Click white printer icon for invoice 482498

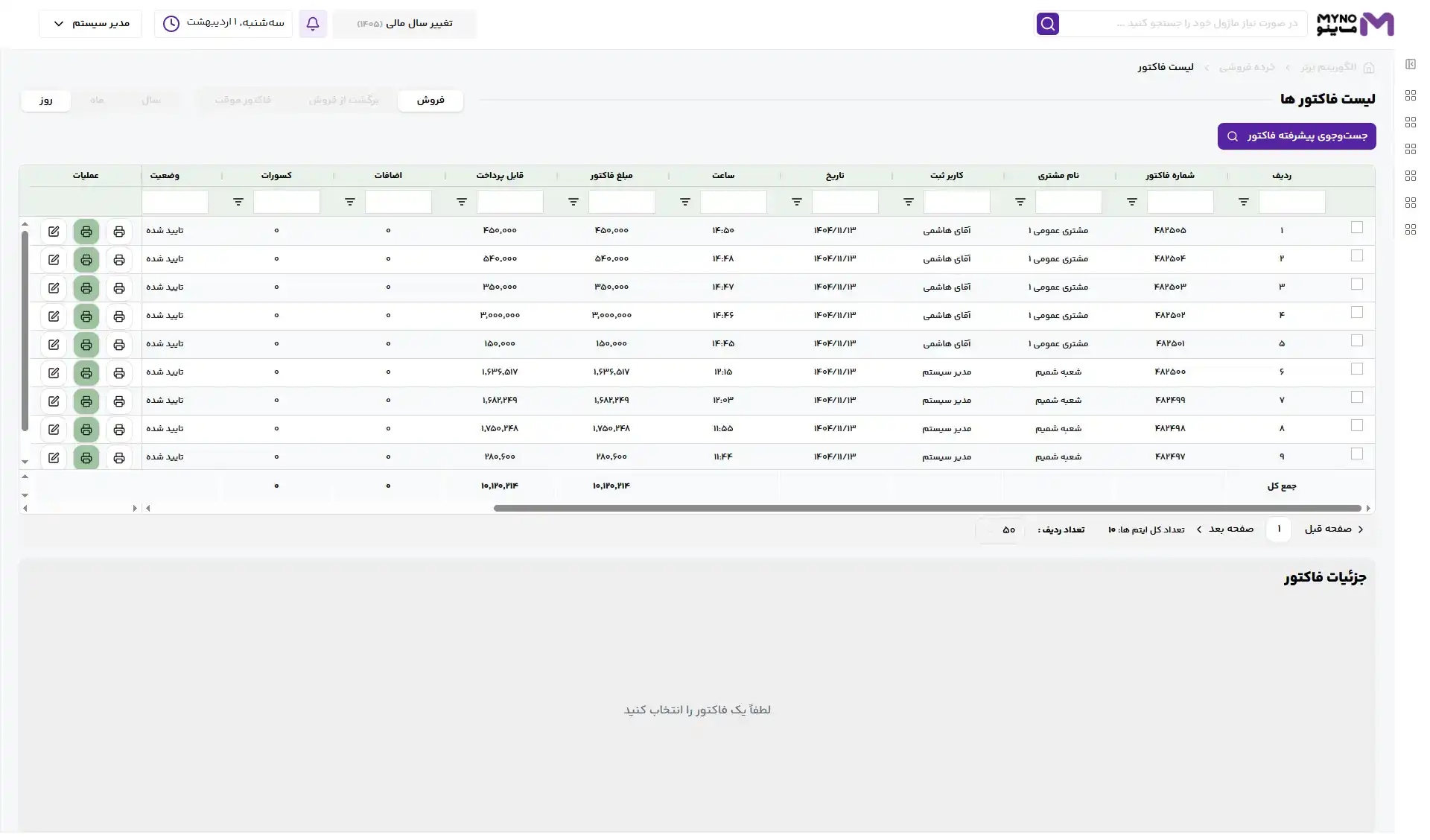[119, 430]
